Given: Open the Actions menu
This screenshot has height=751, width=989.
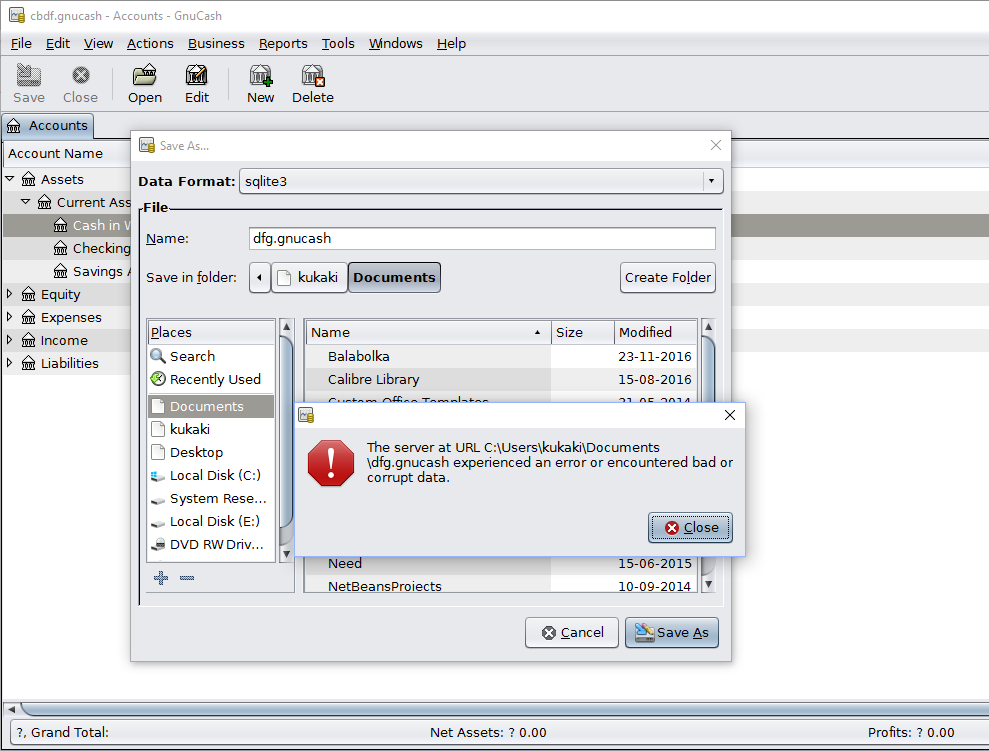Looking at the screenshot, I should click(150, 44).
